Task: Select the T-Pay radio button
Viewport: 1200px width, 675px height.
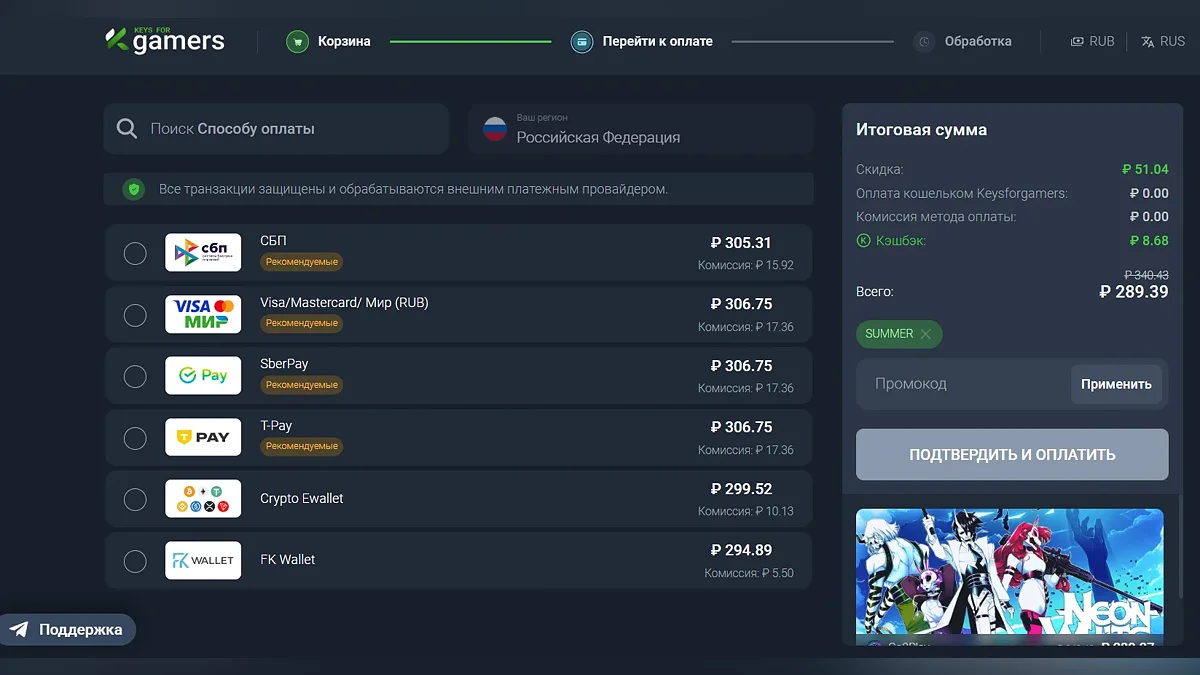Action: click(x=135, y=438)
